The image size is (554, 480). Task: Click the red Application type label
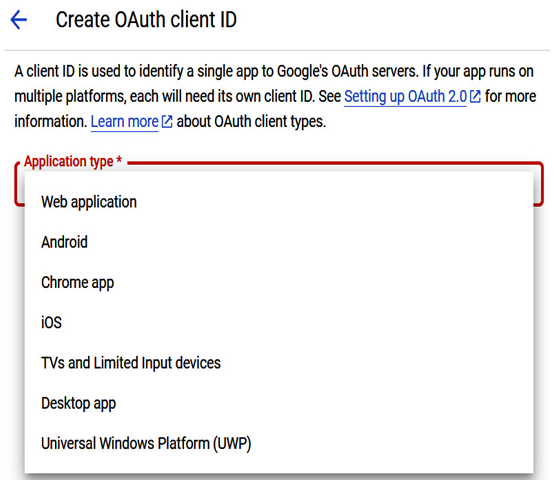pos(69,162)
